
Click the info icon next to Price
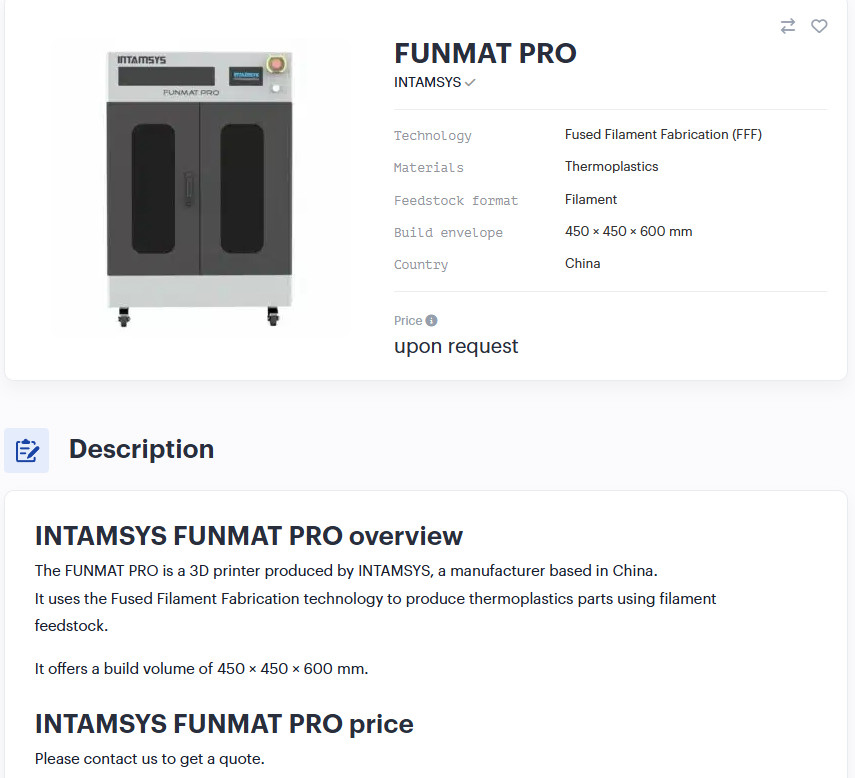point(432,320)
